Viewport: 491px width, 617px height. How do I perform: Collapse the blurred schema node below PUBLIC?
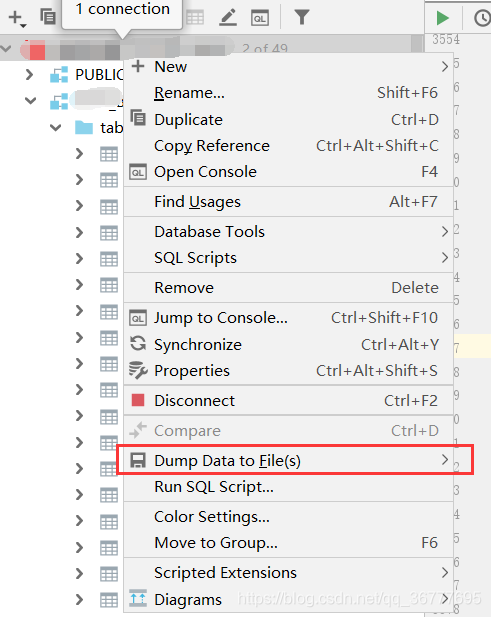click(30, 101)
